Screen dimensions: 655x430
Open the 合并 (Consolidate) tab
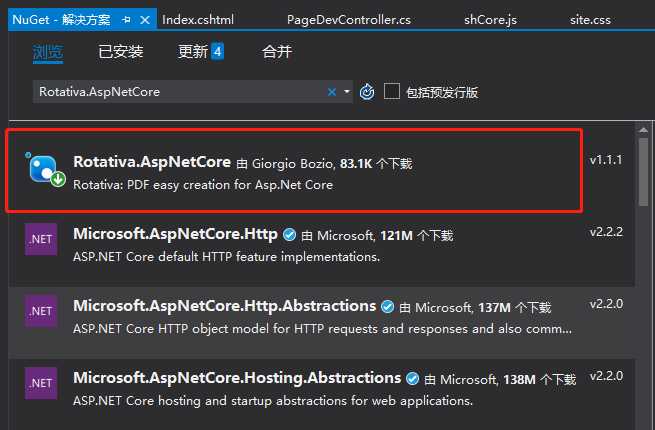click(277, 52)
